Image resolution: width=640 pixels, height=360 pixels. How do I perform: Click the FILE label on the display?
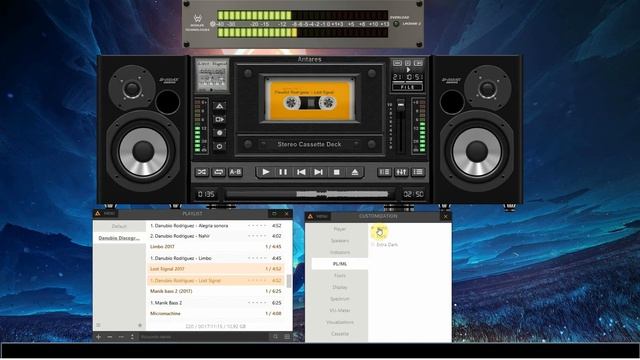407,87
